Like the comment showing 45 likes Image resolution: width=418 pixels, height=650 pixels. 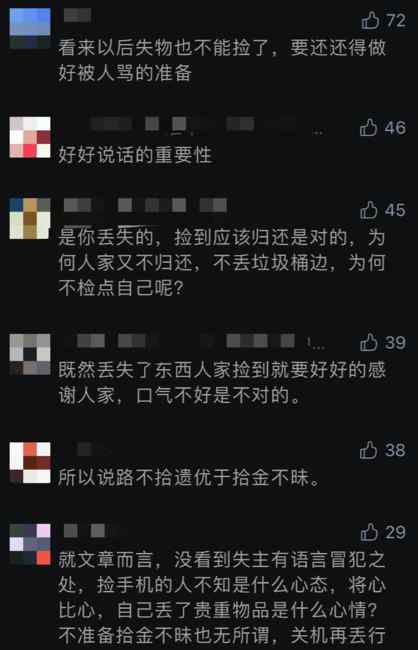click(x=369, y=210)
